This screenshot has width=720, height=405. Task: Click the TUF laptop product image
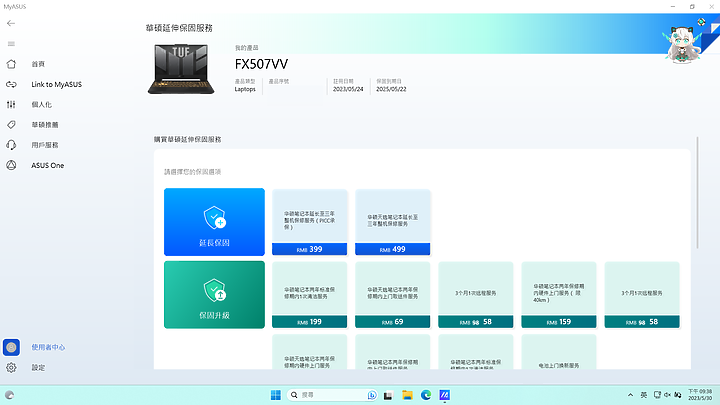pos(181,69)
